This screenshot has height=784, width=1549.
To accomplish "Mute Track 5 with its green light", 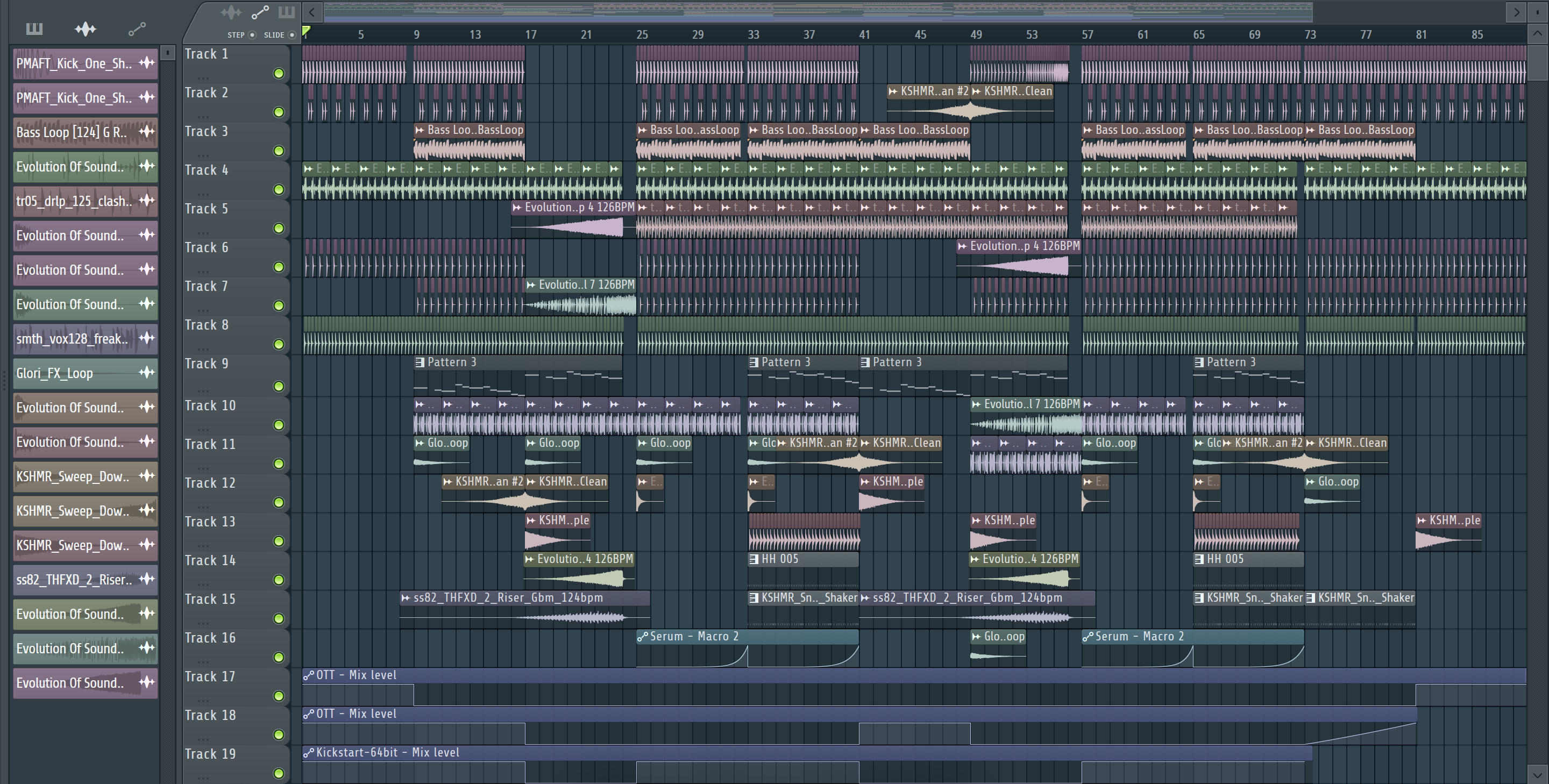I will [x=279, y=228].
